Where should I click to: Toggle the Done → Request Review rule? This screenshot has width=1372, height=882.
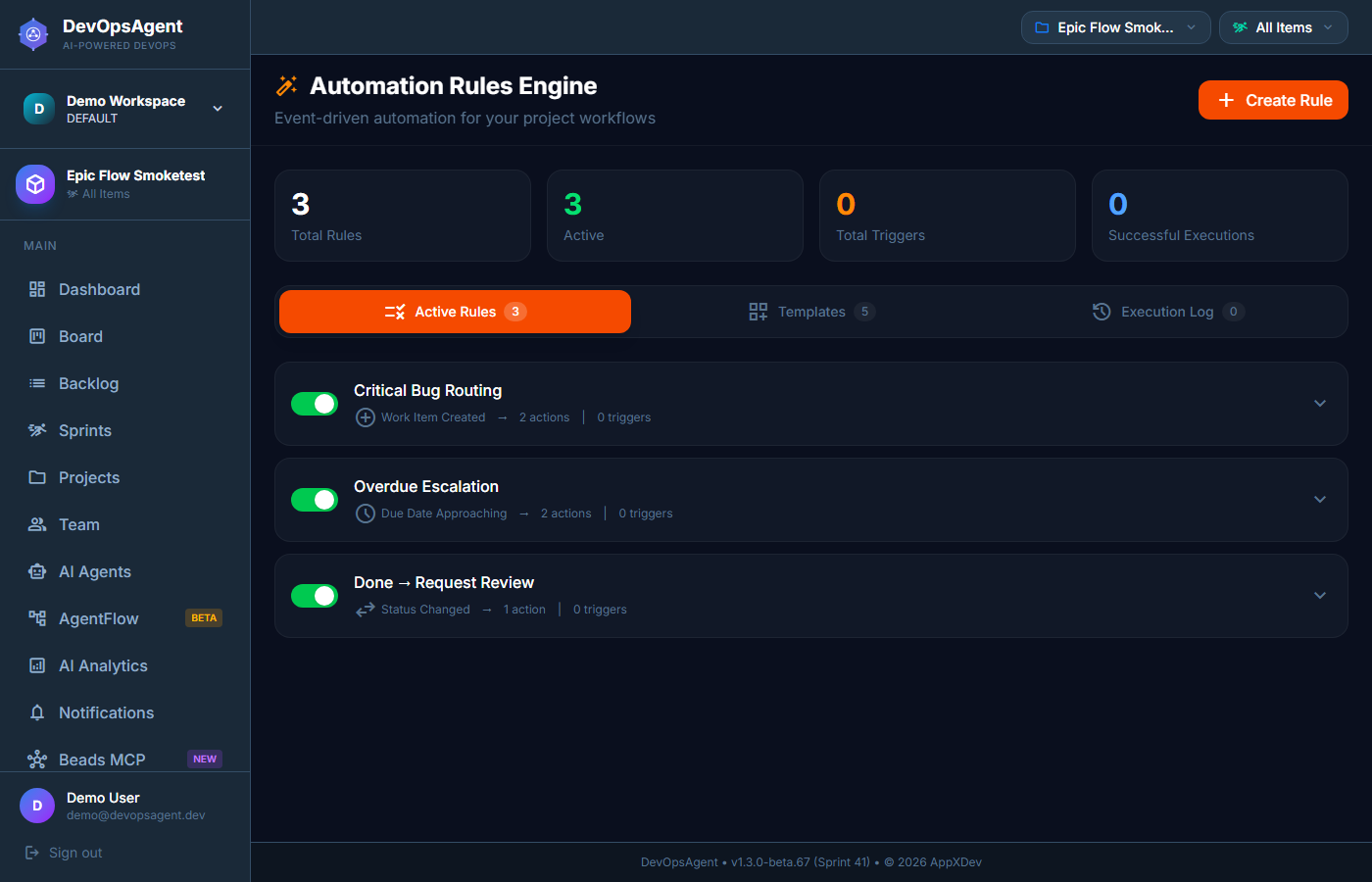click(x=315, y=596)
